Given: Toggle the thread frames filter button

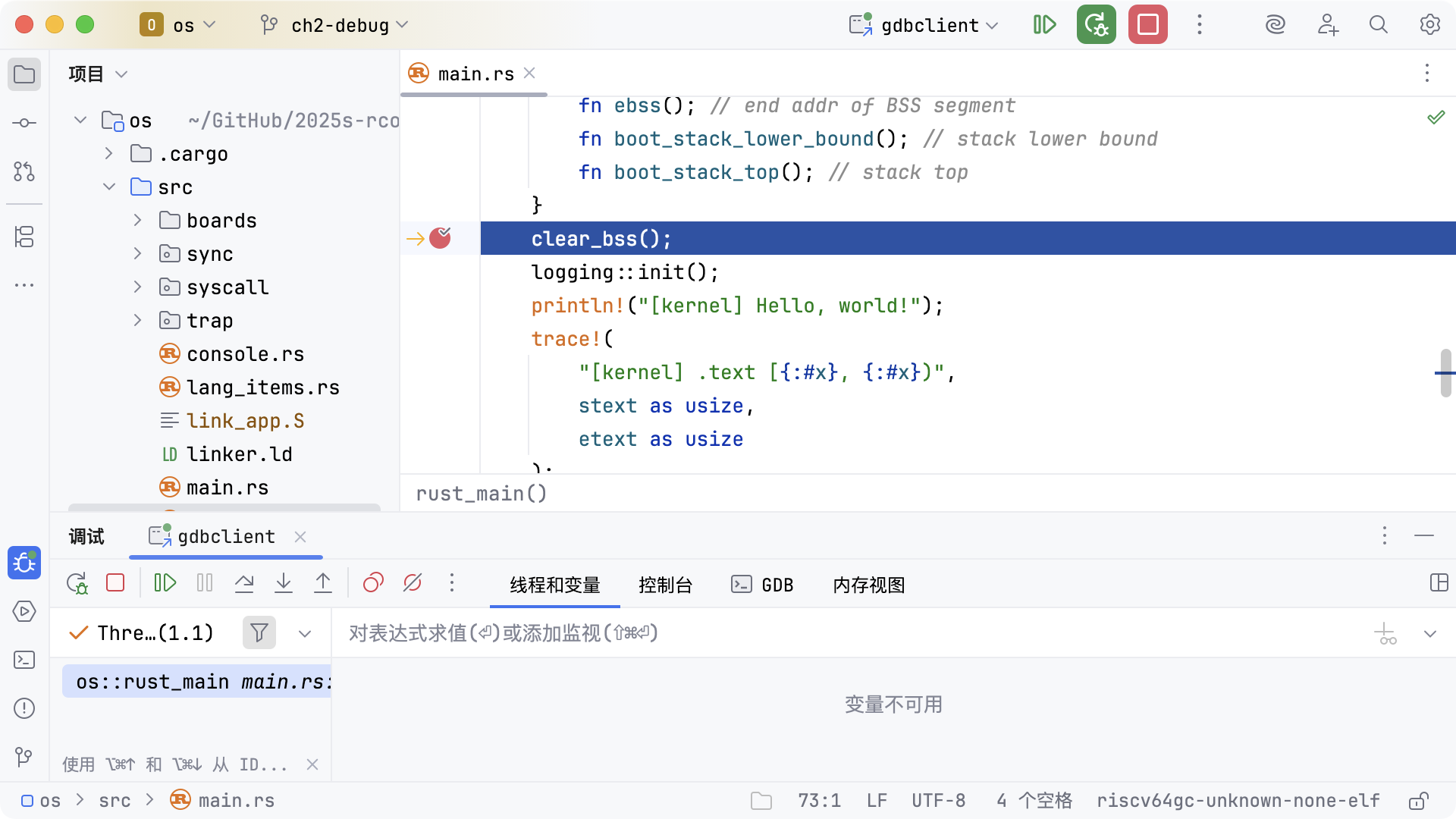Looking at the screenshot, I should tap(259, 632).
